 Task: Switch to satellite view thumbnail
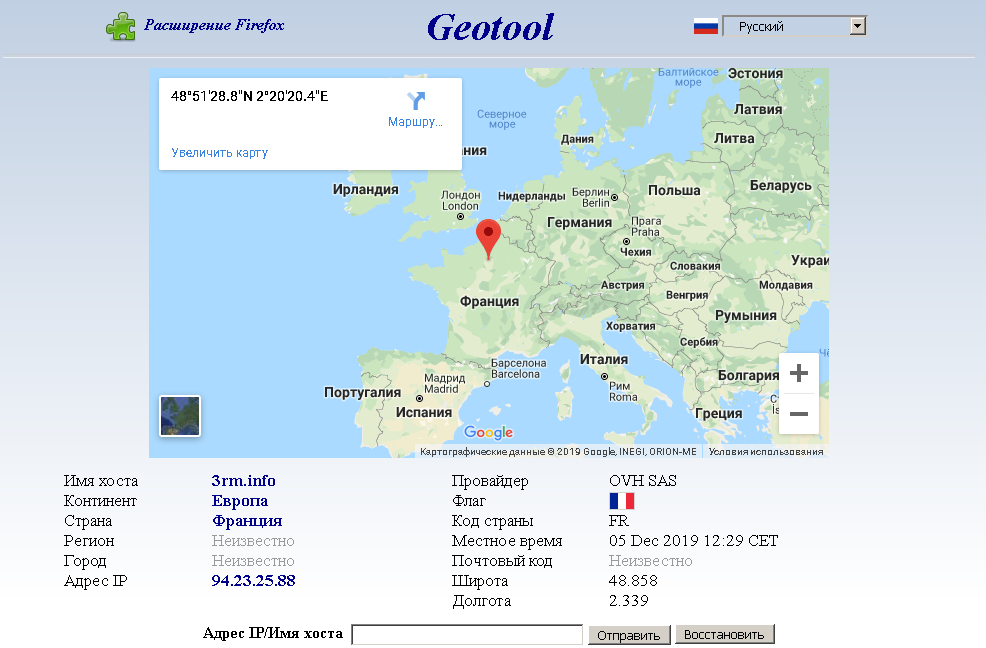pos(180,416)
